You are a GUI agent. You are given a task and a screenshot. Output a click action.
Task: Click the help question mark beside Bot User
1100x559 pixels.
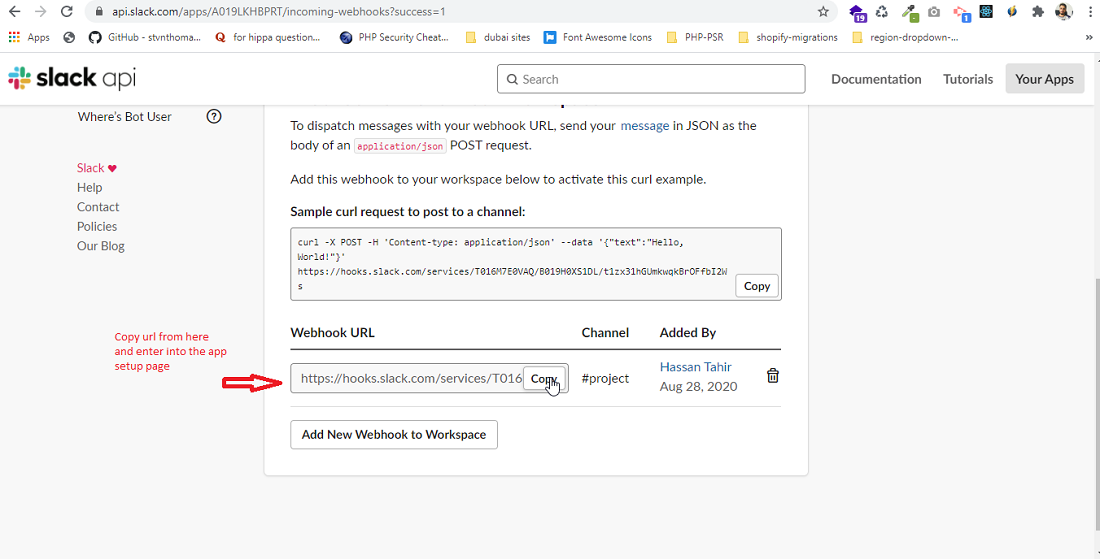(x=214, y=116)
